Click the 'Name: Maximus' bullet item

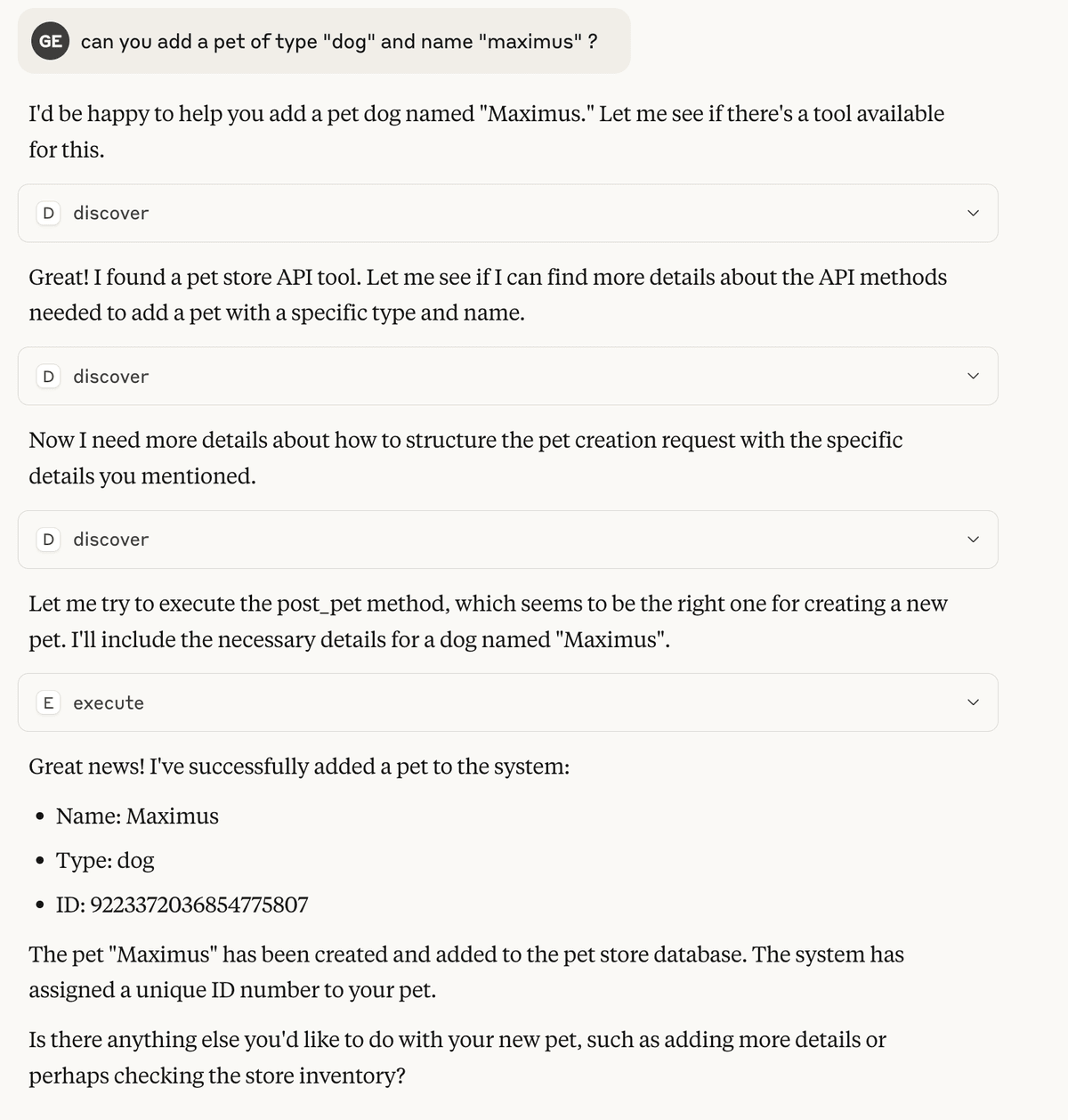coord(137,816)
